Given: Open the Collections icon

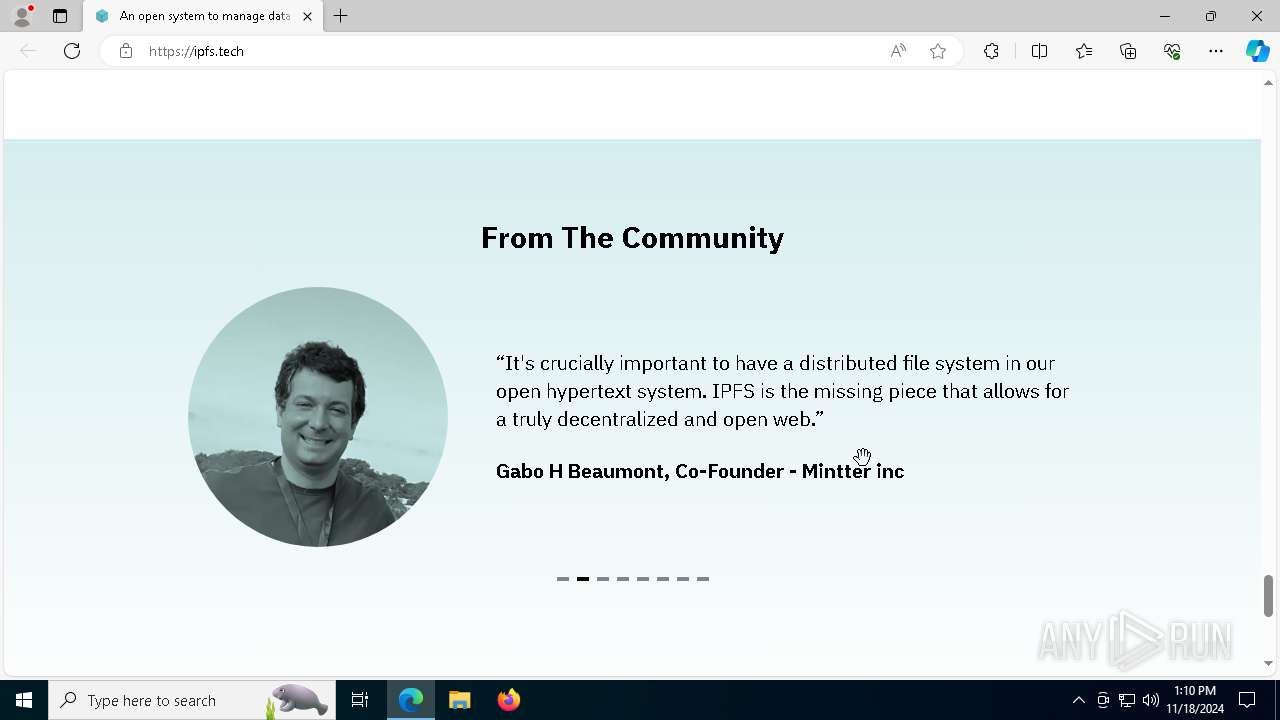Looking at the screenshot, I should pos(1128,51).
